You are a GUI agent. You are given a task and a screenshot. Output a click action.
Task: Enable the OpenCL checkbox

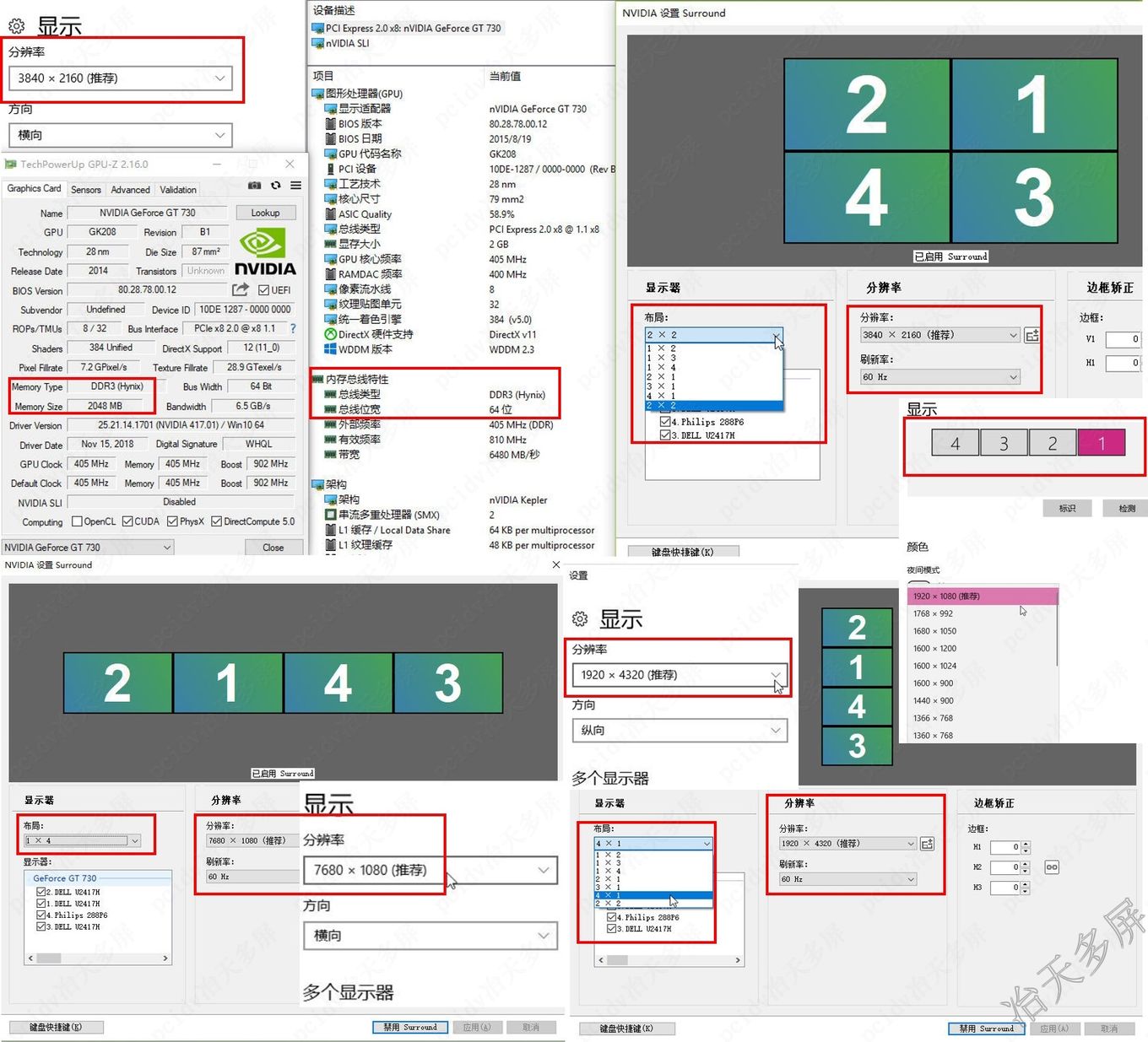click(x=77, y=521)
